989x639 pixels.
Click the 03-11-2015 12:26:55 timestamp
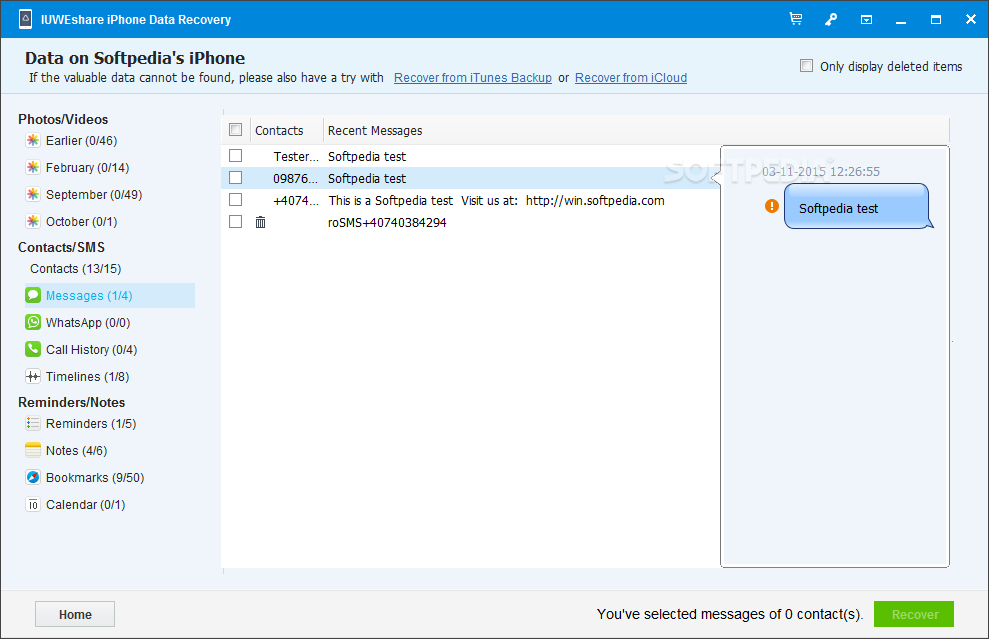tap(821, 172)
